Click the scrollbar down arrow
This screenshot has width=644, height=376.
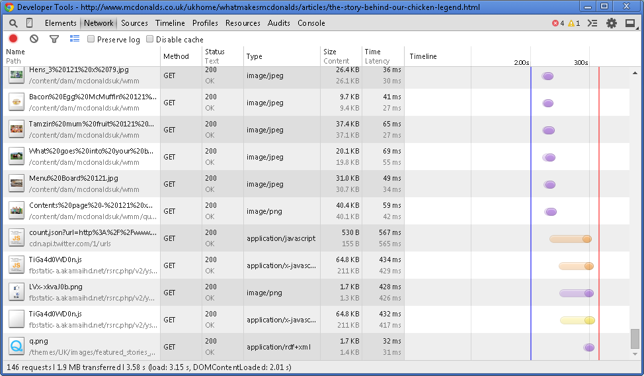(x=635, y=354)
